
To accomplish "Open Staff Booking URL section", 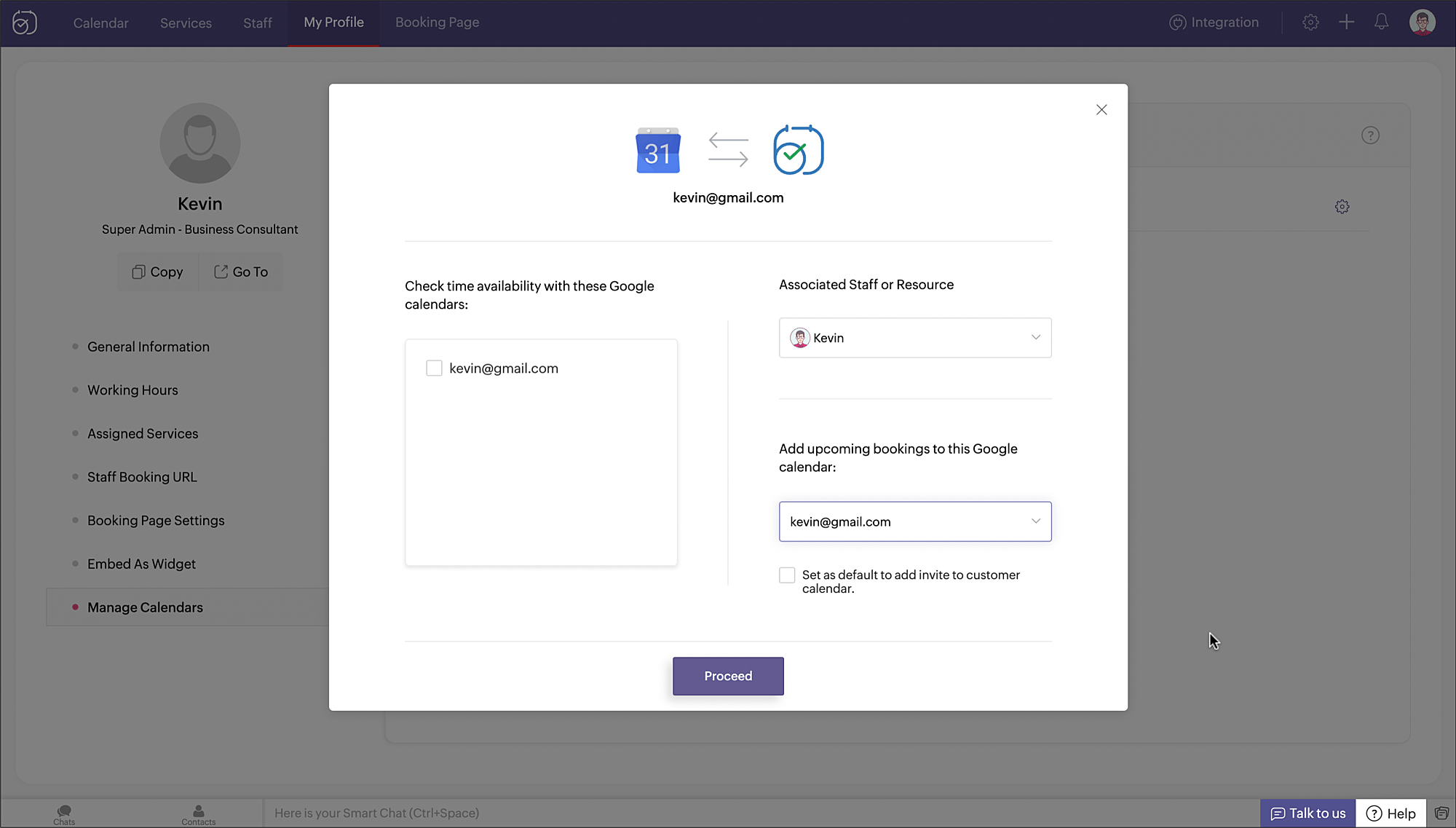I will click(x=142, y=477).
